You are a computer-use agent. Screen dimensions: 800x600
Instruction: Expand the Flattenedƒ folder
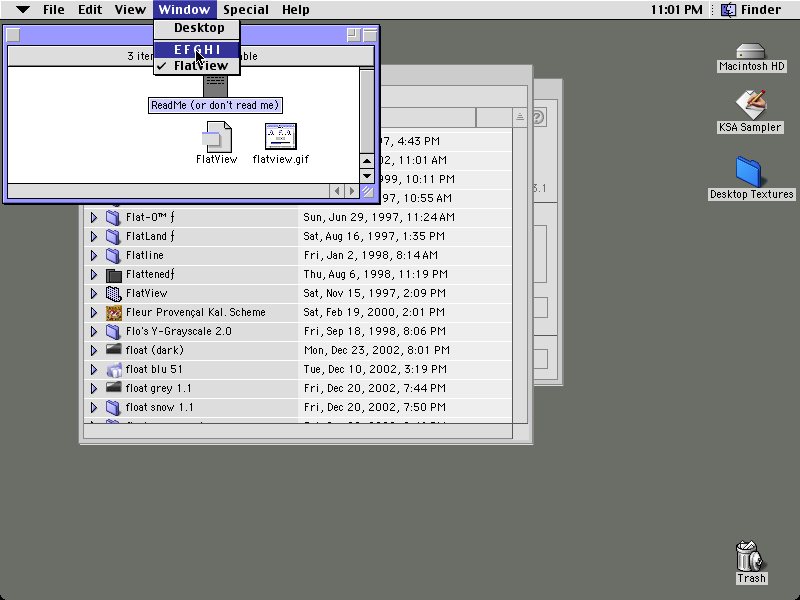[x=94, y=274]
